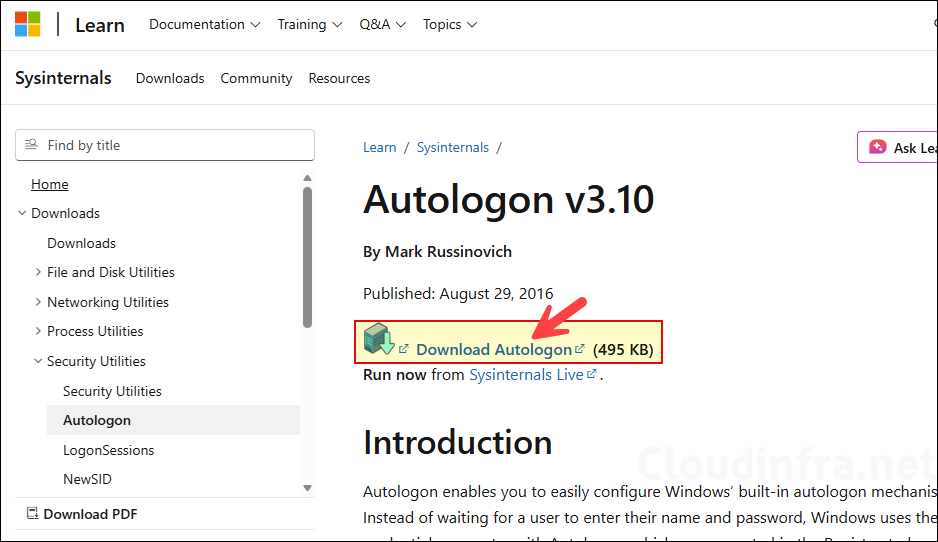Go to Sysinternals breadcrumb link
This screenshot has height=542, width=938.
(x=452, y=147)
